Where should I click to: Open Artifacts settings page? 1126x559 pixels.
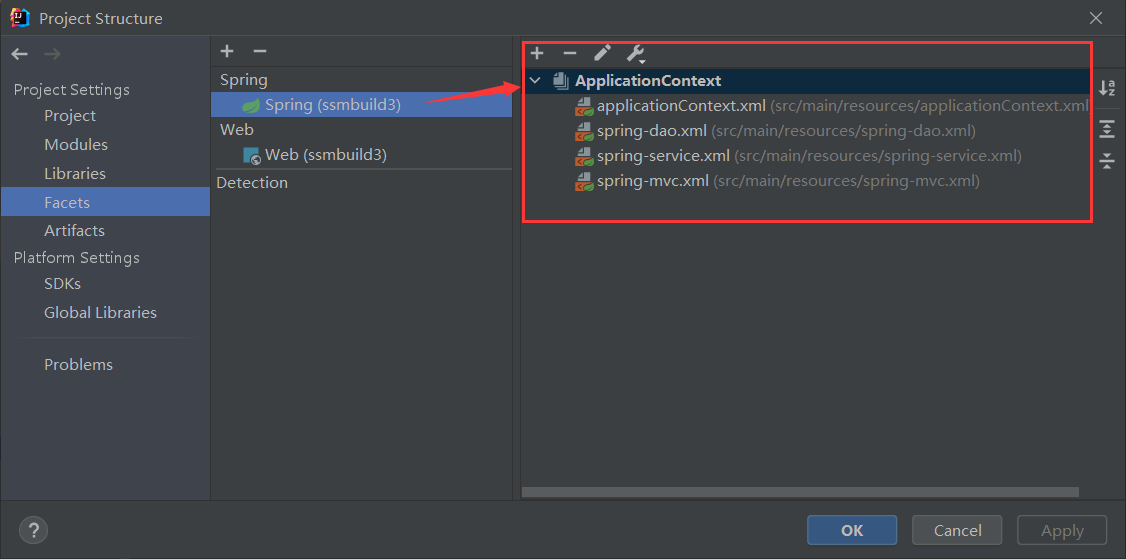[x=74, y=231]
